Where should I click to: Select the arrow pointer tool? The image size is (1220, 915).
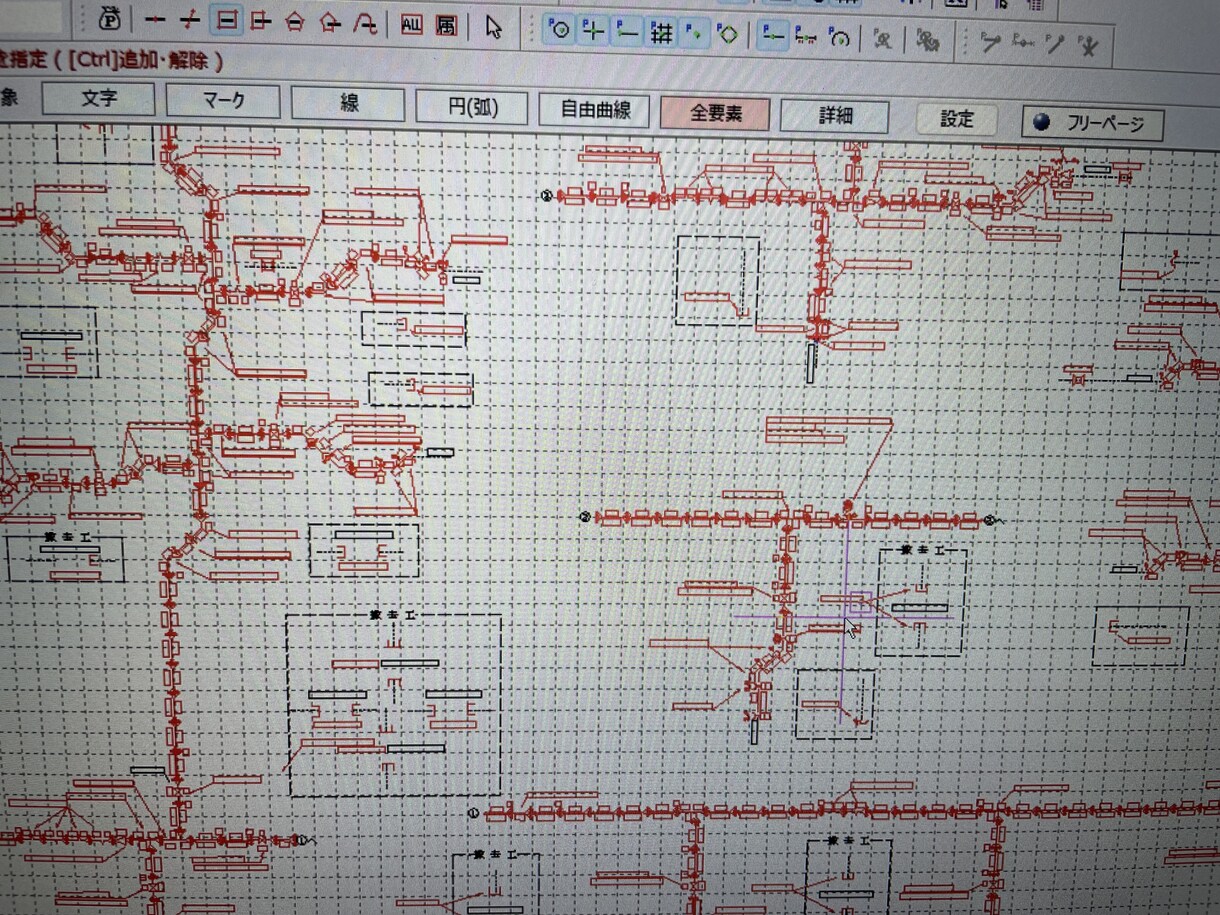(493, 26)
